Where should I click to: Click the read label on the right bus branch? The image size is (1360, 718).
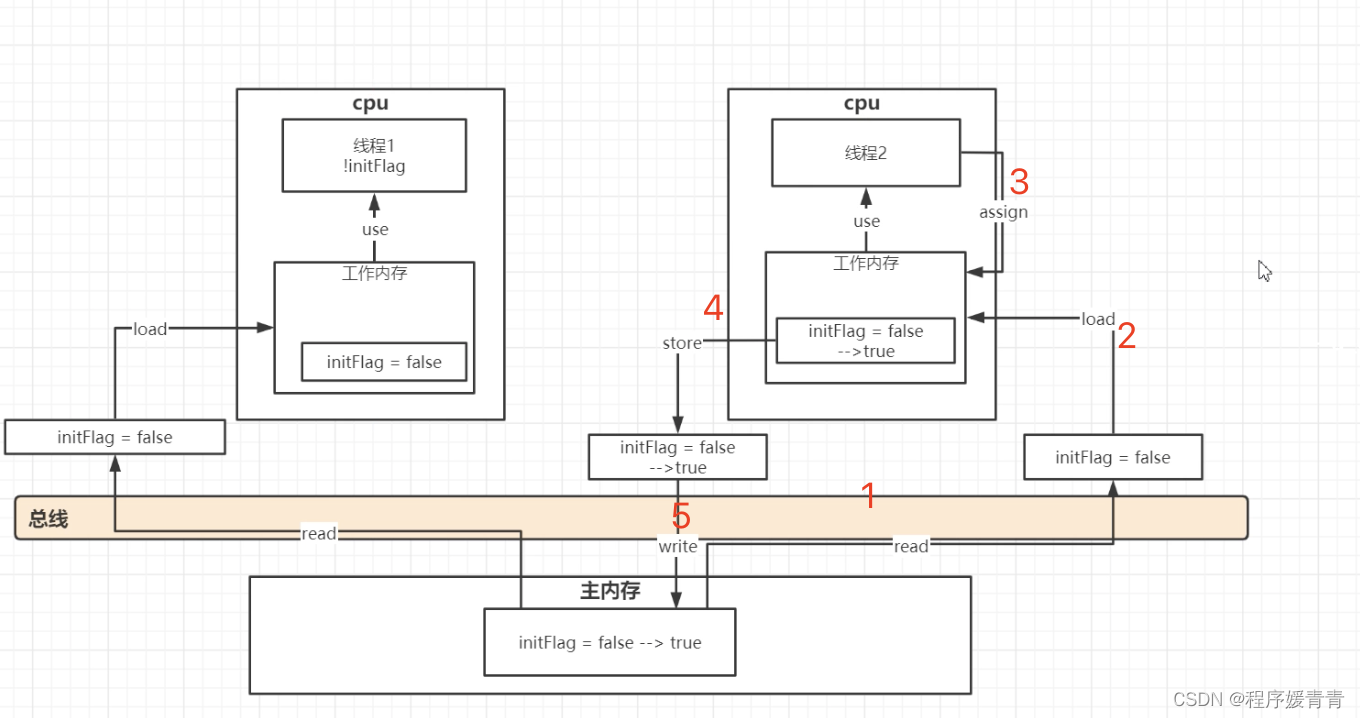[911, 546]
